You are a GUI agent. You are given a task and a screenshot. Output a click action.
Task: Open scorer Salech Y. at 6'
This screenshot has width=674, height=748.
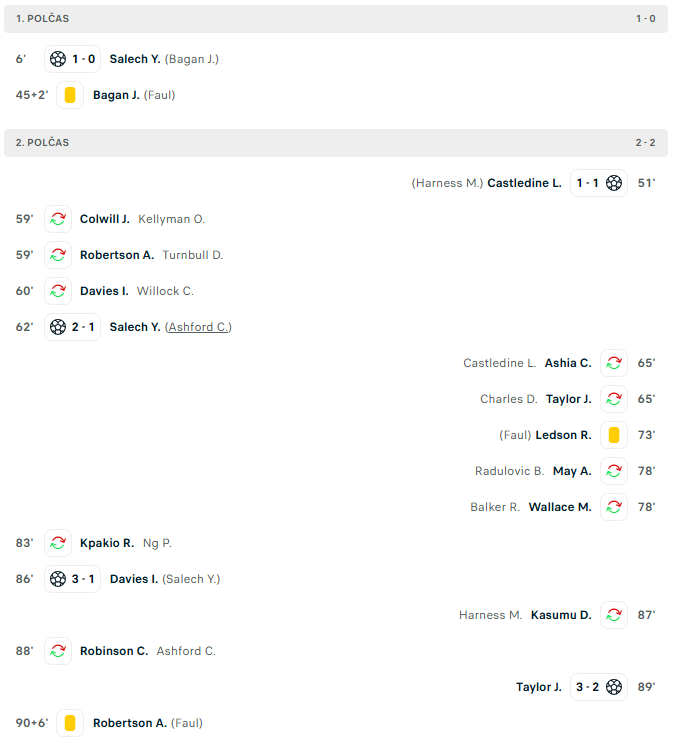click(x=135, y=59)
